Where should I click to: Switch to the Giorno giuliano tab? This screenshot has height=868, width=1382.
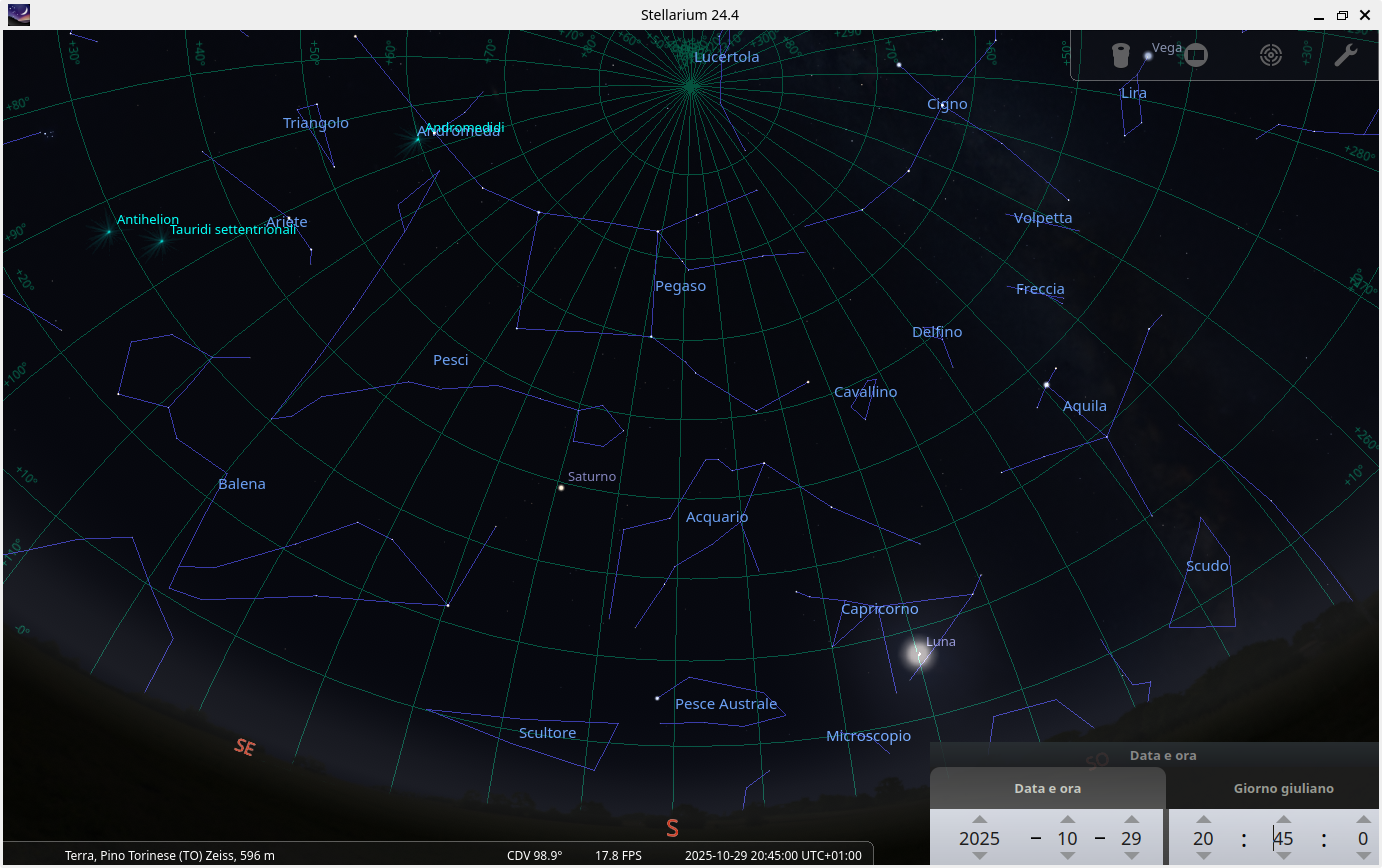click(1283, 788)
